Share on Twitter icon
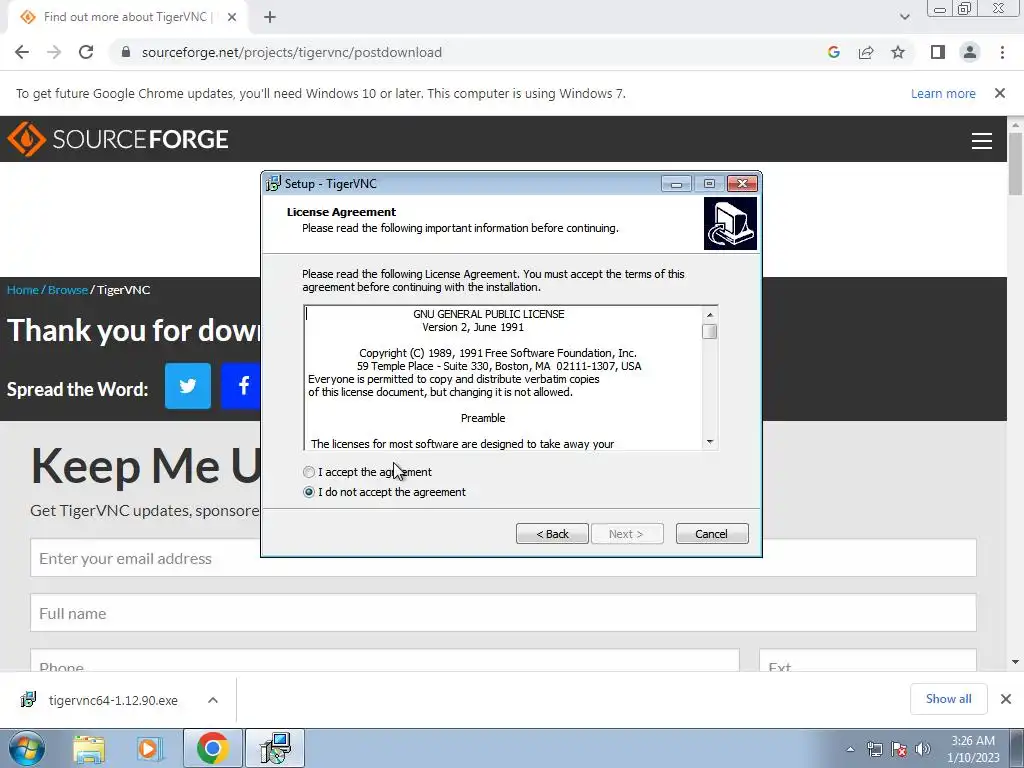This screenshot has height=768, width=1024. pos(188,386)
